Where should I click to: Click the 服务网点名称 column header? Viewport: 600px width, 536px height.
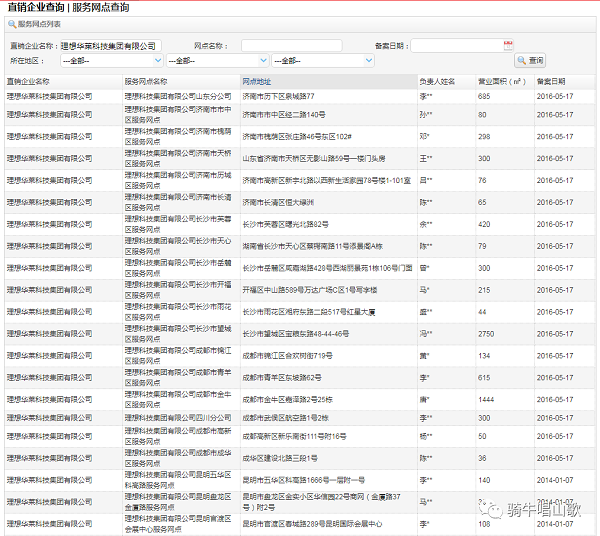click(146, 81)
